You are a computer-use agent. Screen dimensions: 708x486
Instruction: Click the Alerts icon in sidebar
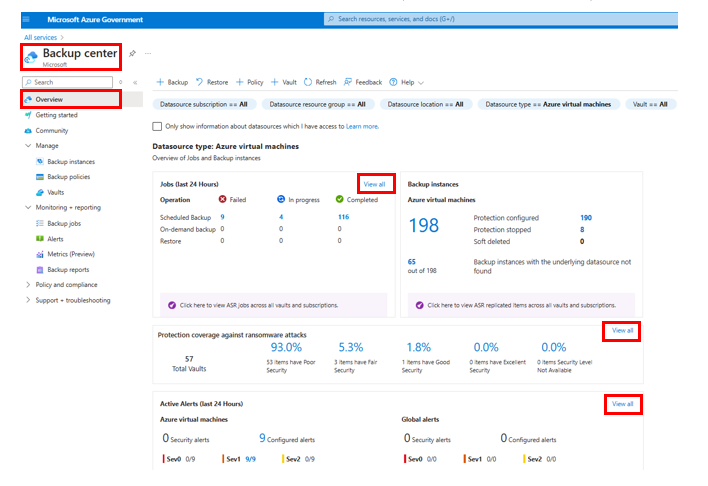[40, 238]
